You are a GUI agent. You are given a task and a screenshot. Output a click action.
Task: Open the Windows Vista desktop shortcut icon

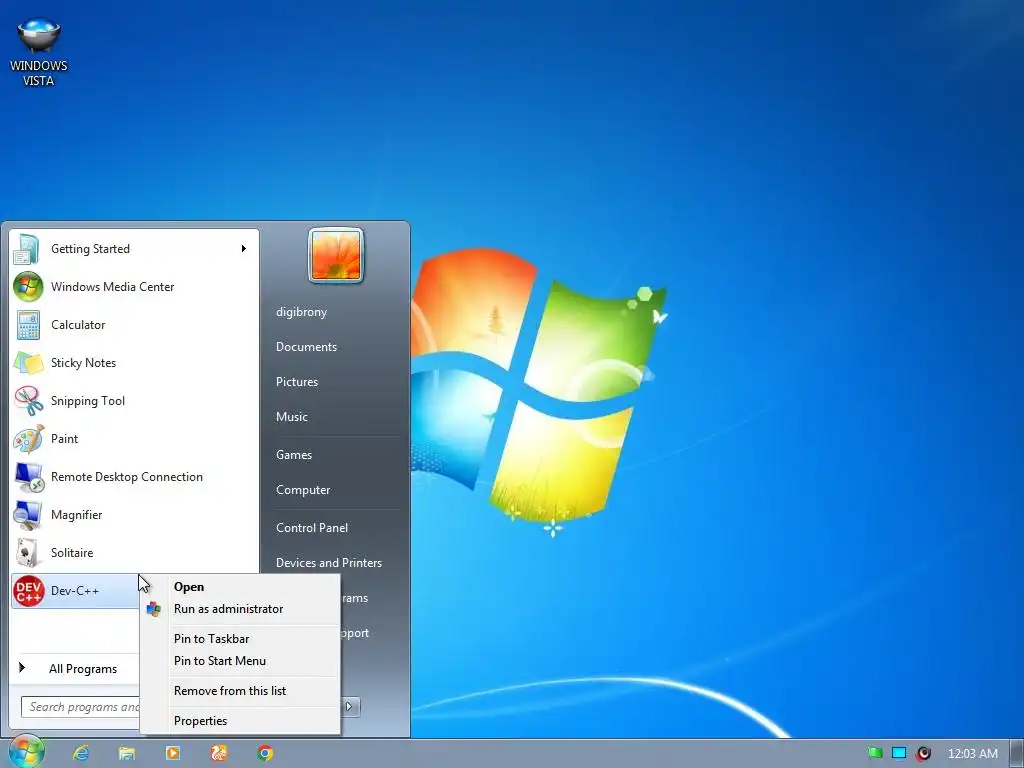38,36
